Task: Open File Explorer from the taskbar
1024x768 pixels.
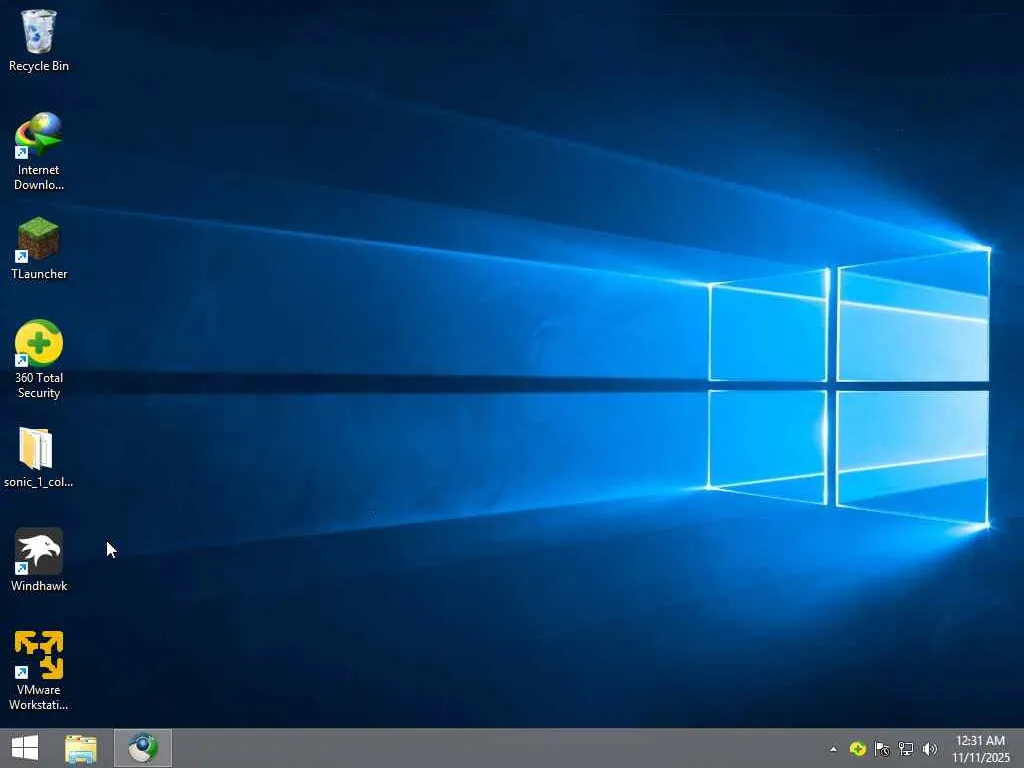Action: point(81,749)
